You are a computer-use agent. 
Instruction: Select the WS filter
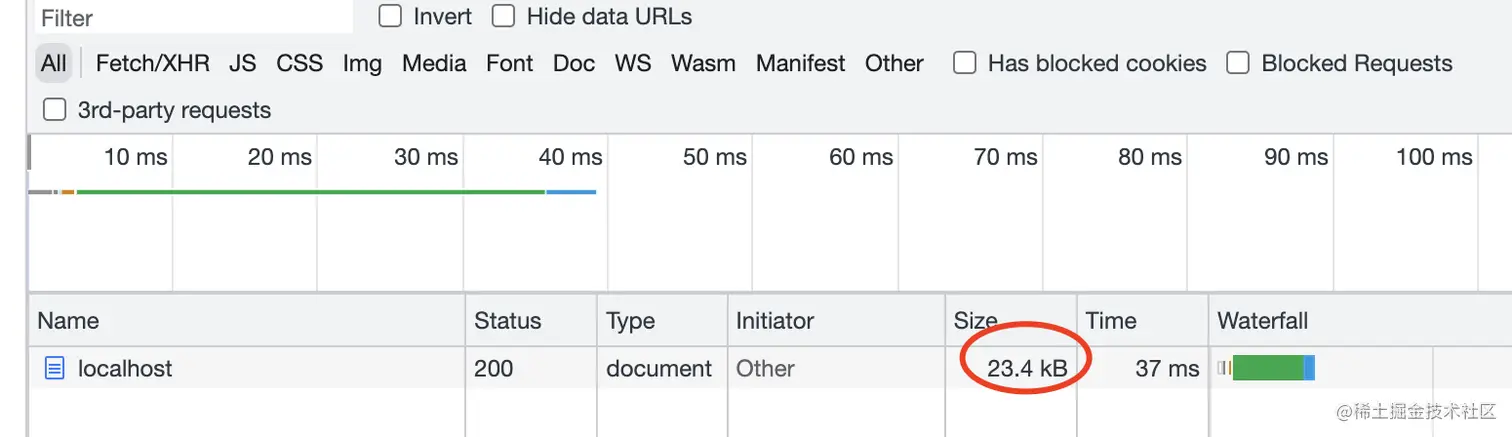633,63
